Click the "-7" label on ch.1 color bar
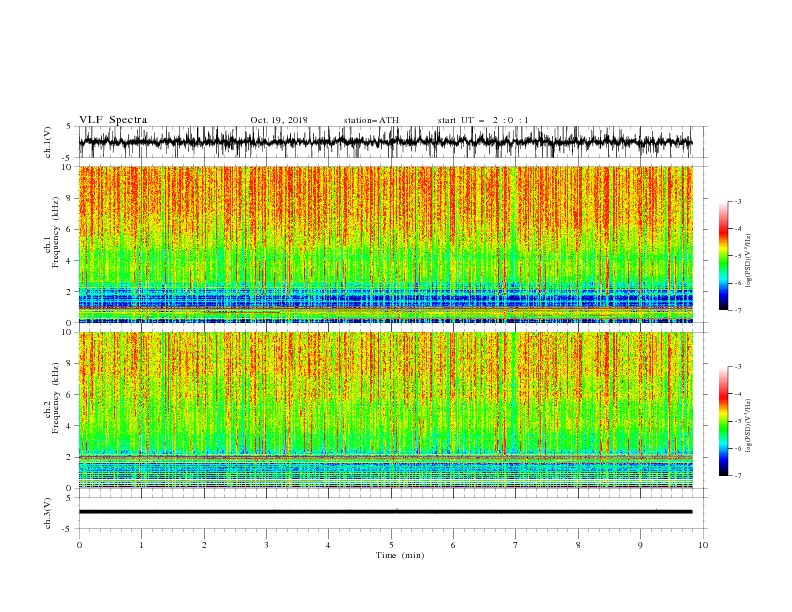This screenshot has width=792, height=612. tap(738, 310)
